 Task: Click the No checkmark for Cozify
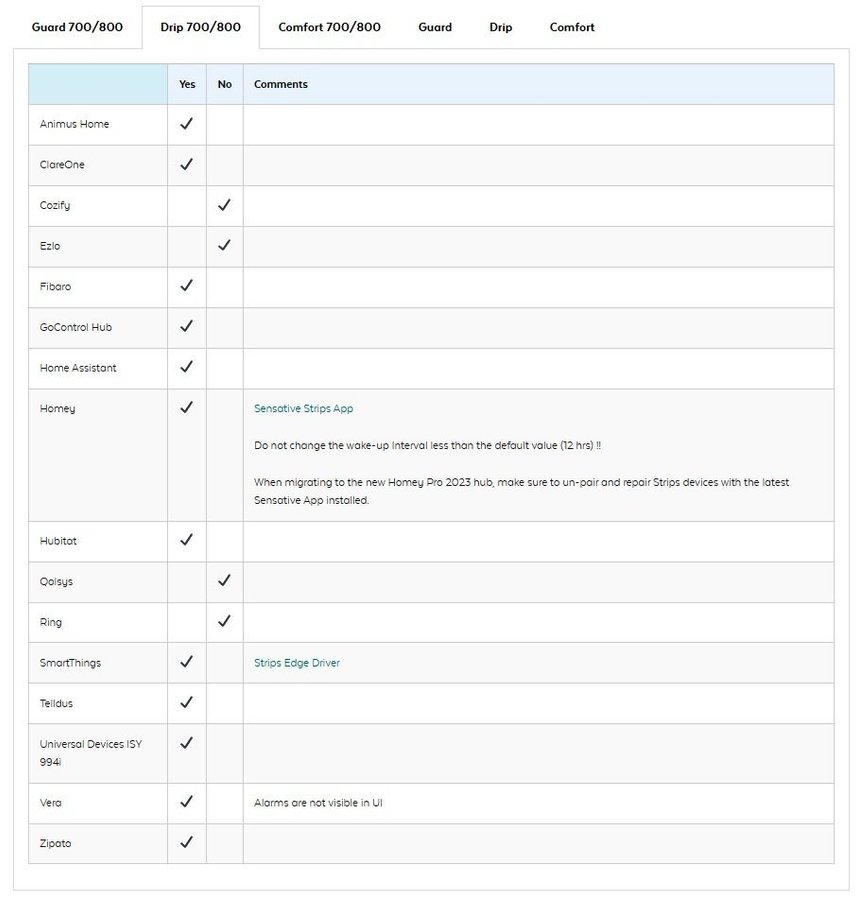[x=224, y=205]
